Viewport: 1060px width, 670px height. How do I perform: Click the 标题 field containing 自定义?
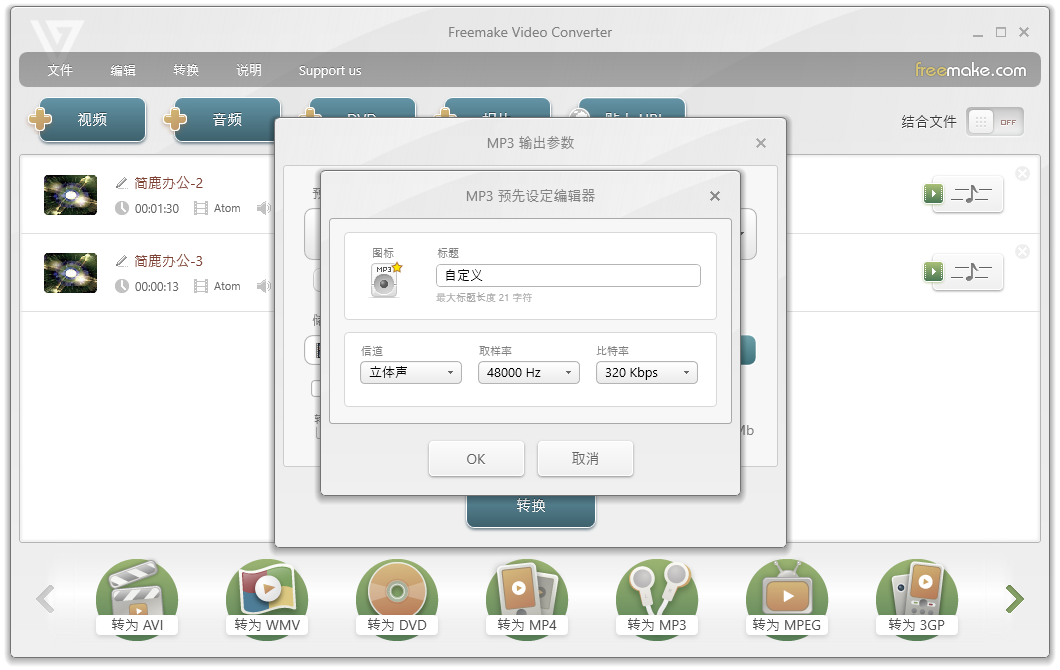click(x=567, y=274)
